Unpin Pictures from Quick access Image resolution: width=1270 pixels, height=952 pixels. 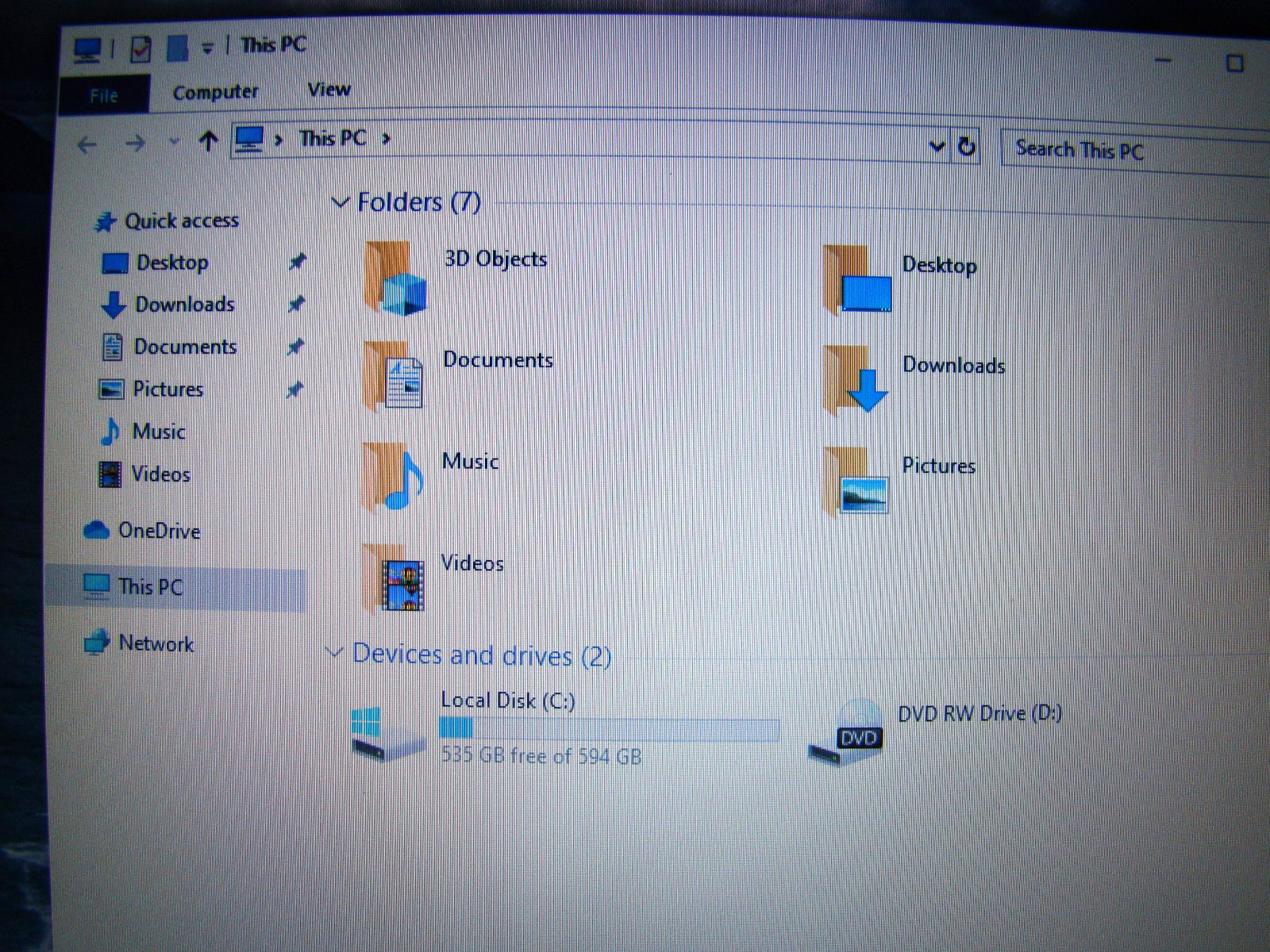[294, 390]
